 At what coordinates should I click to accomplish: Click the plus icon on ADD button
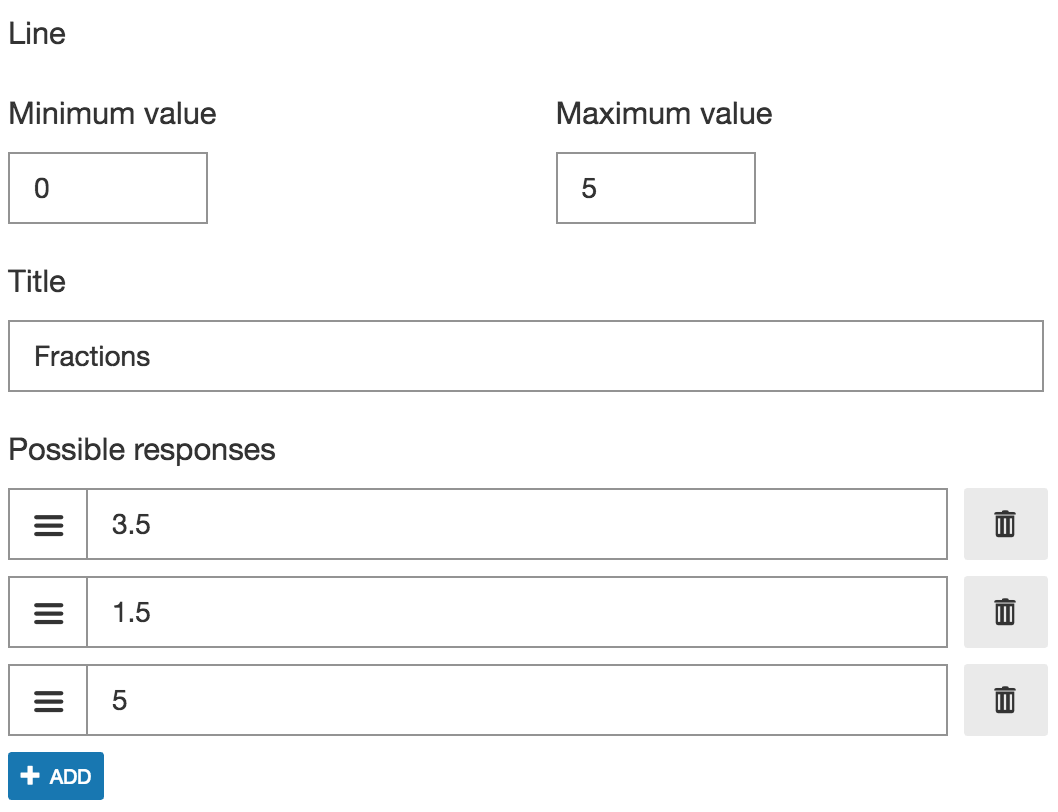point(30,776)
